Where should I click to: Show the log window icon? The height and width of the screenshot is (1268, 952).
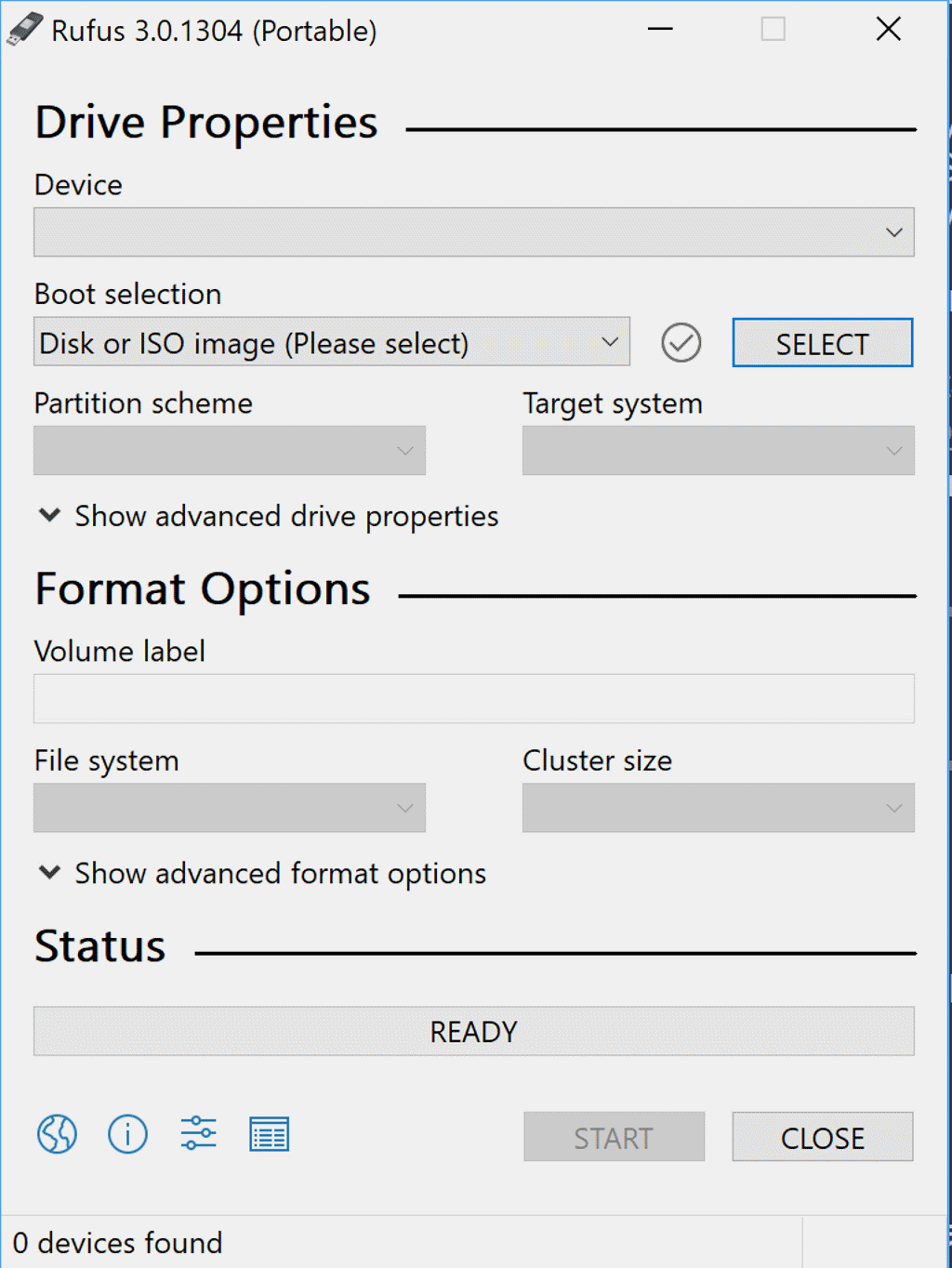coord(270,1134)
